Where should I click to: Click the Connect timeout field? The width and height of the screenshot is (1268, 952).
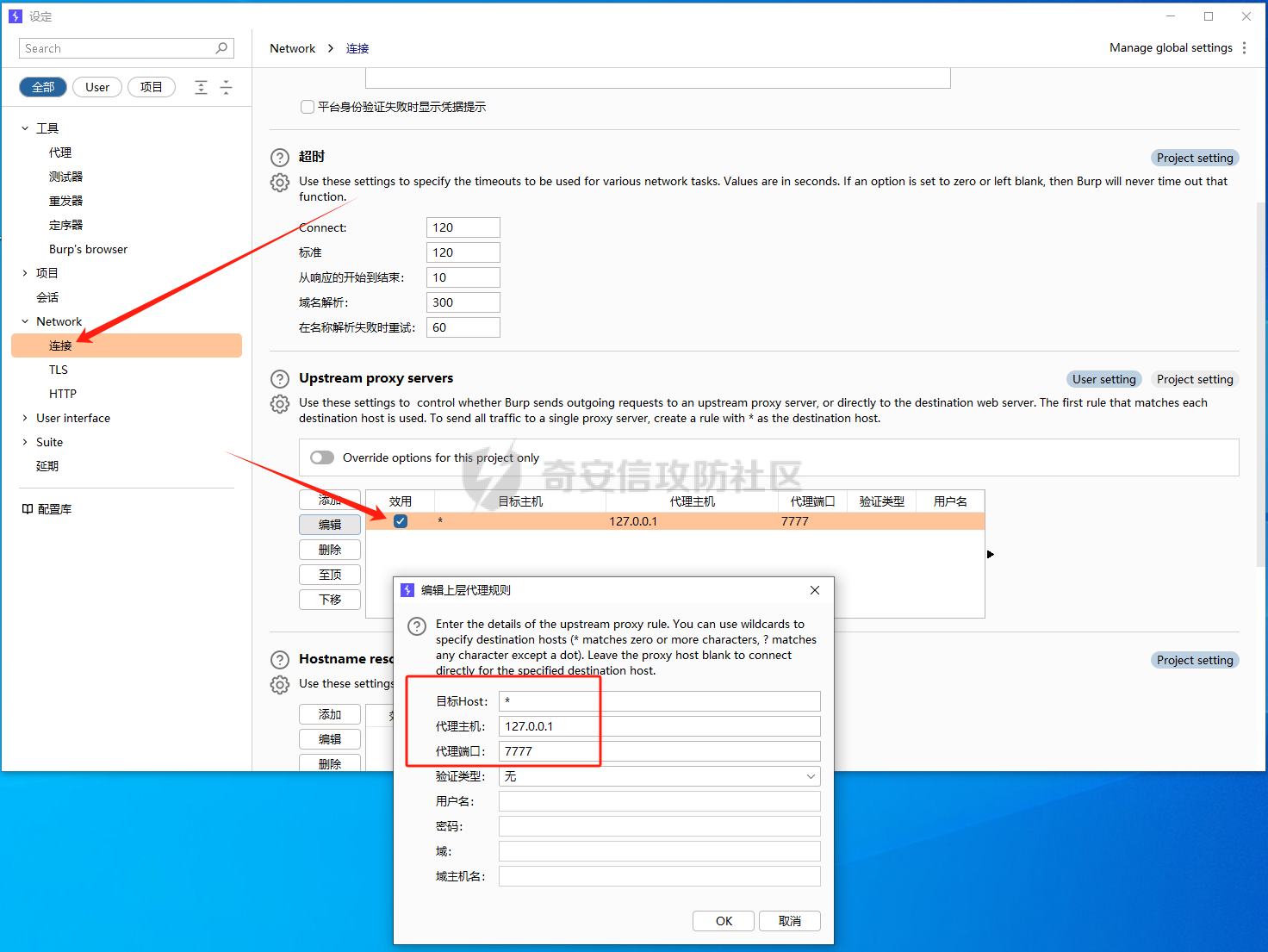pyautogui.click(x=463, y=227)
